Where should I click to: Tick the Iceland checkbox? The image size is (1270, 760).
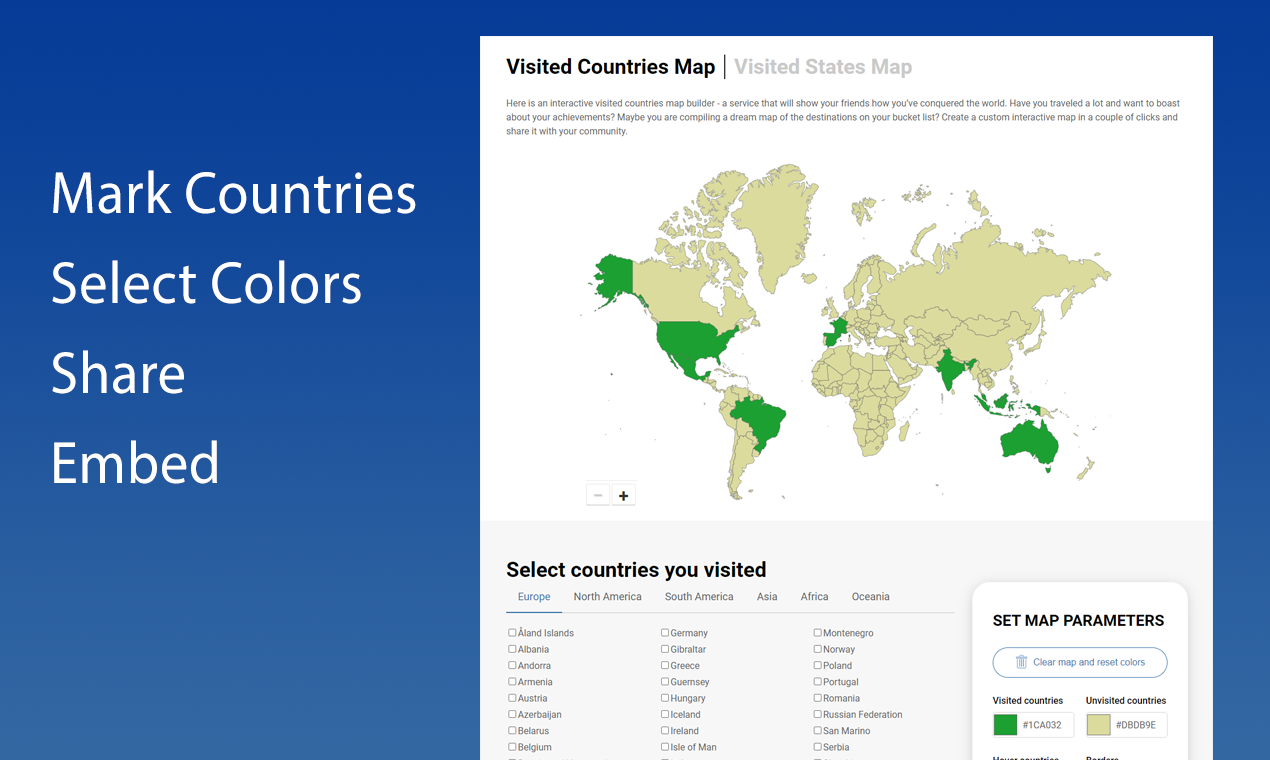(x=664, y=714)
